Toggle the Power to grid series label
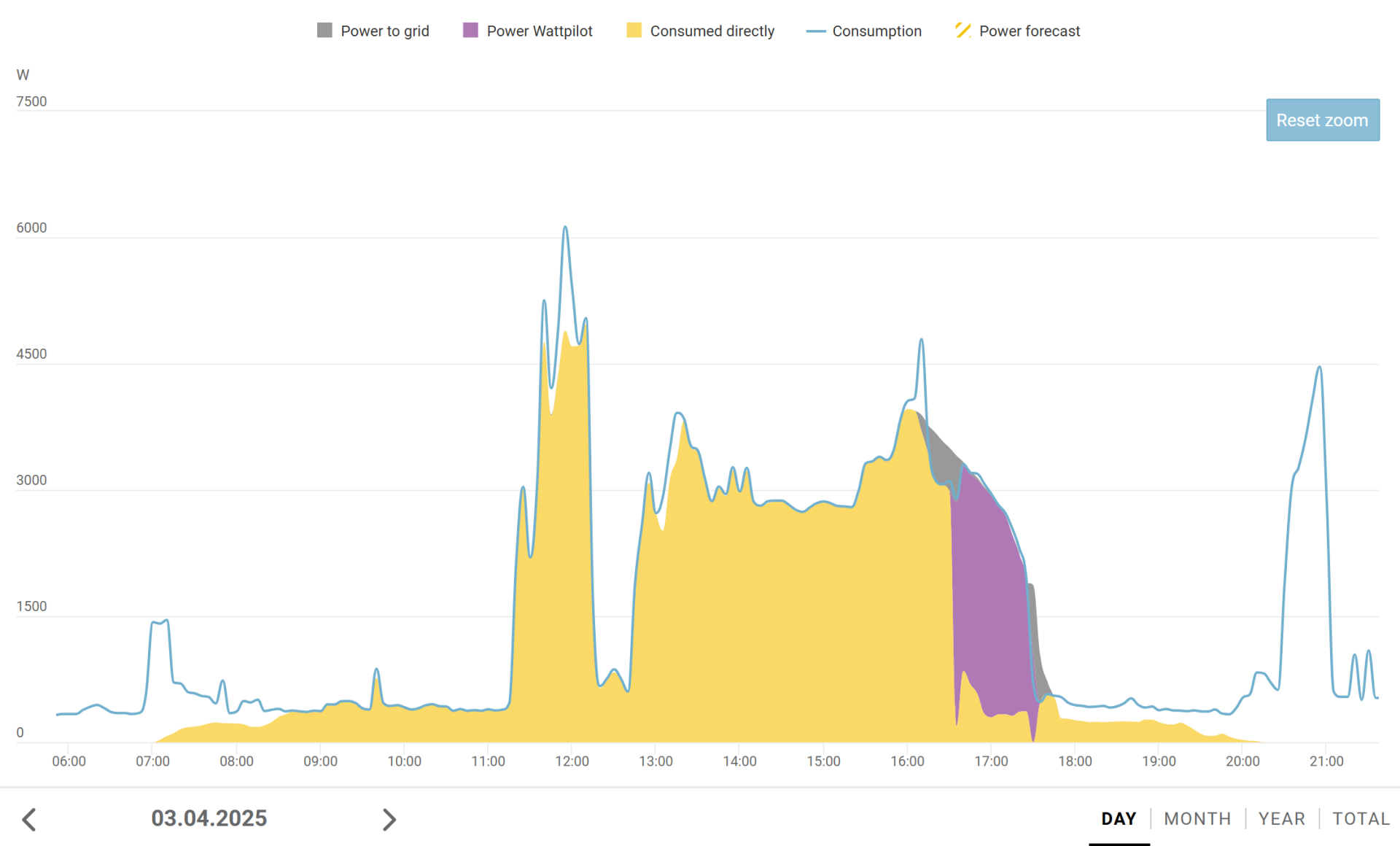Viewport: 1400px width, 846px height. point(384,31)
